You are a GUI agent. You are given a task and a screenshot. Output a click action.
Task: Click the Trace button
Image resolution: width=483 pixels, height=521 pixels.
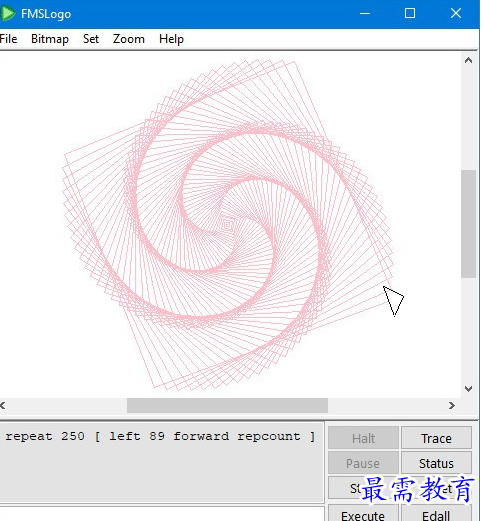pos(436,438)
